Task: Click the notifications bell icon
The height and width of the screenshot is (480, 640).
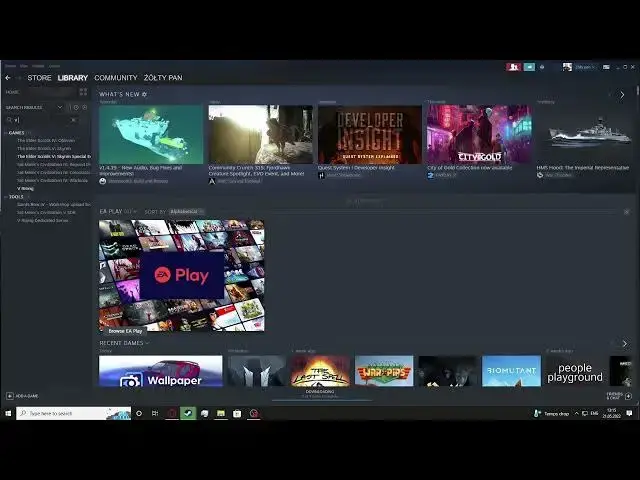Action: click(x=542, y=67)
